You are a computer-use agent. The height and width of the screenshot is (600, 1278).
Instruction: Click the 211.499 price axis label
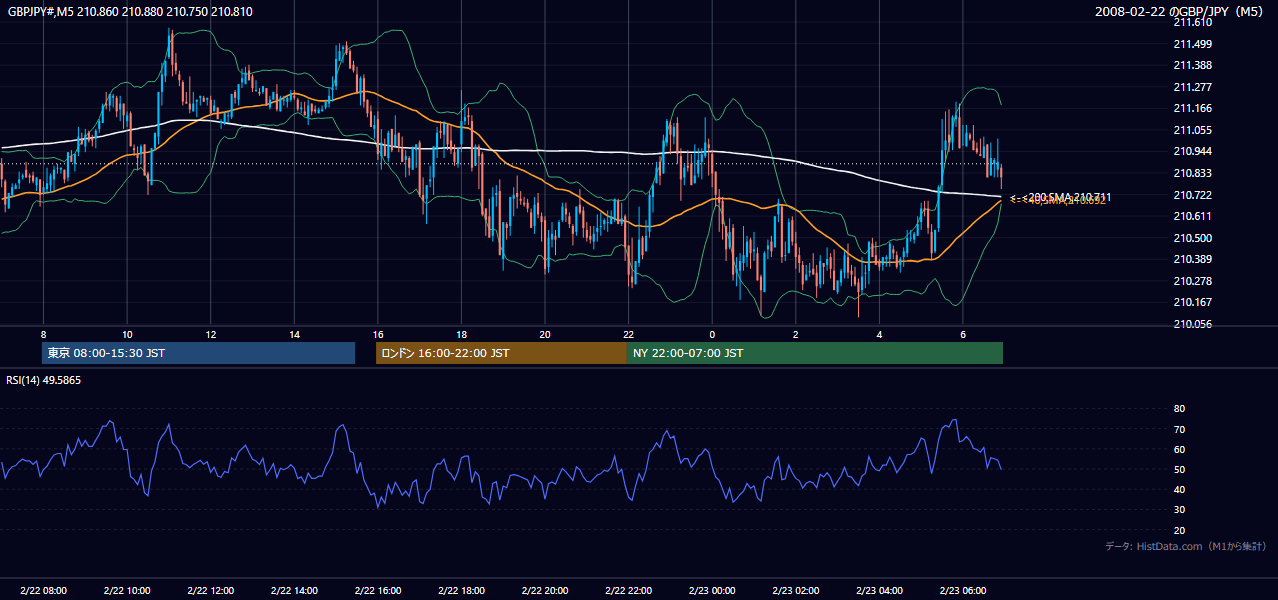(1193, 44)
